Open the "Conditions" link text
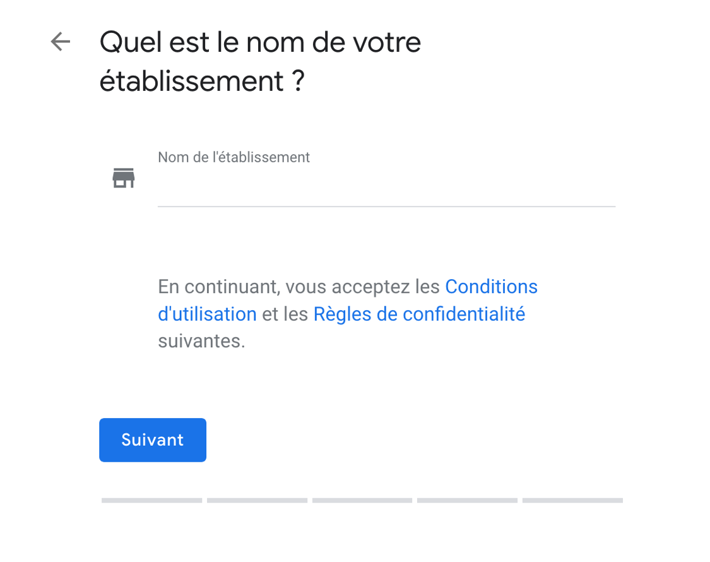 coord(491,287)
